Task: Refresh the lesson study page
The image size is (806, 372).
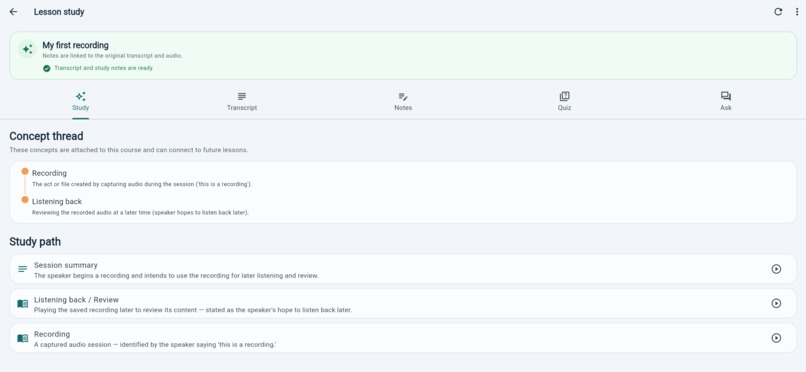Action: (x=778, y=12)
